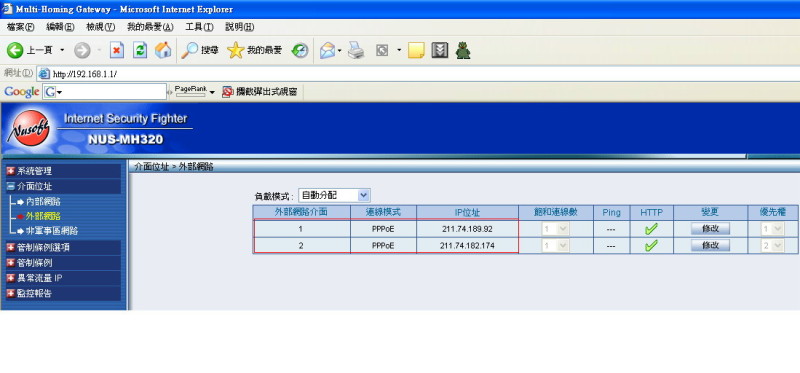Click the 外部網路介面 column header

coord(302,212)
